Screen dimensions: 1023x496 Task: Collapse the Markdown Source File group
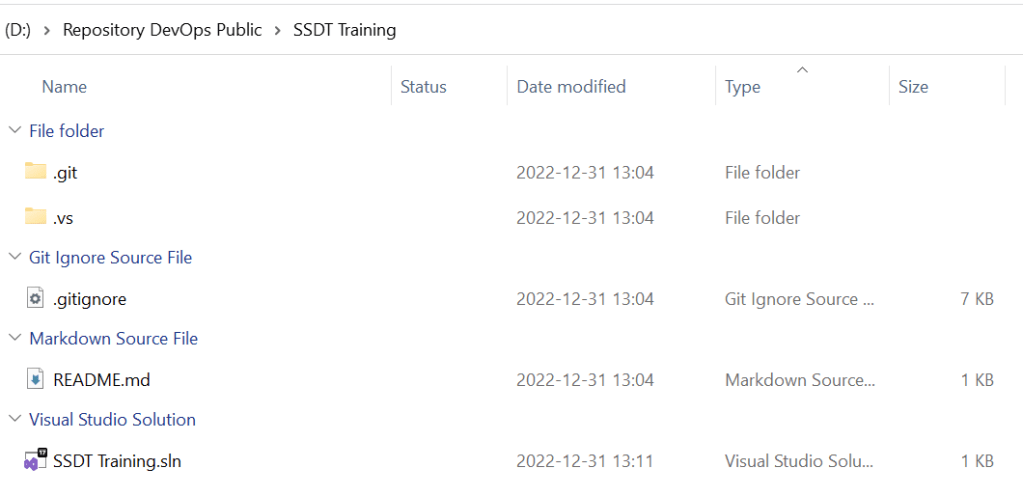coord(14,339)
